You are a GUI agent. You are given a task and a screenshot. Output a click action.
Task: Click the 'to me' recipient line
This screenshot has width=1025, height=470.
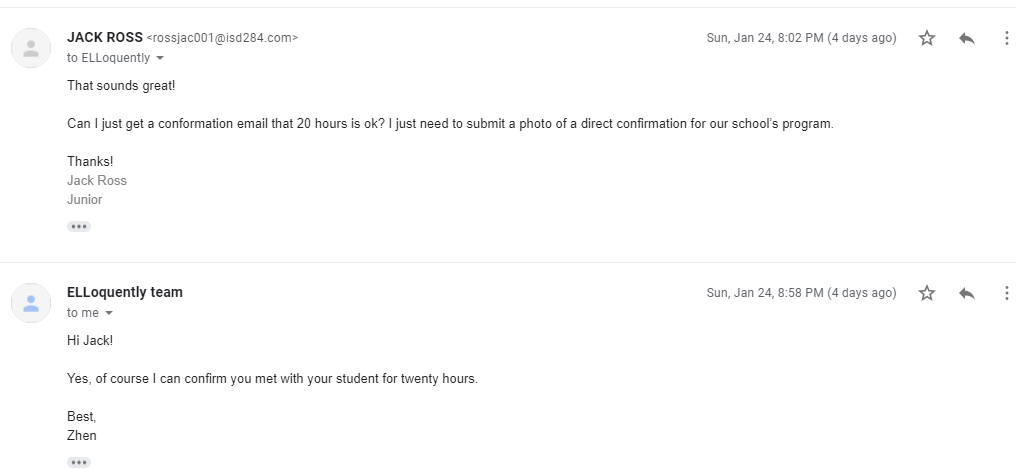coord(82,313)
